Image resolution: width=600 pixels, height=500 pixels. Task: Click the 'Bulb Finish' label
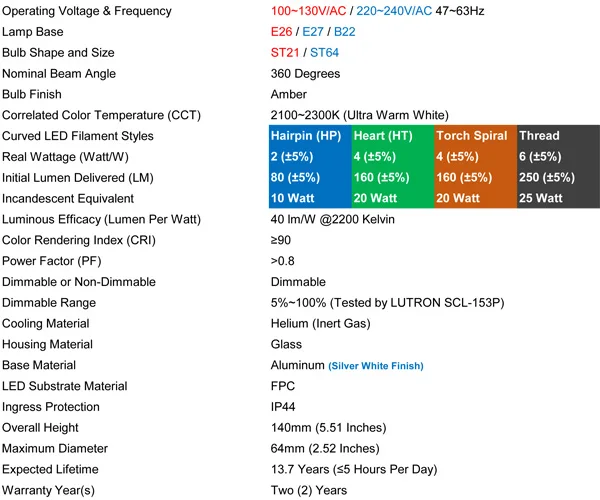click(x=32, y=94)
